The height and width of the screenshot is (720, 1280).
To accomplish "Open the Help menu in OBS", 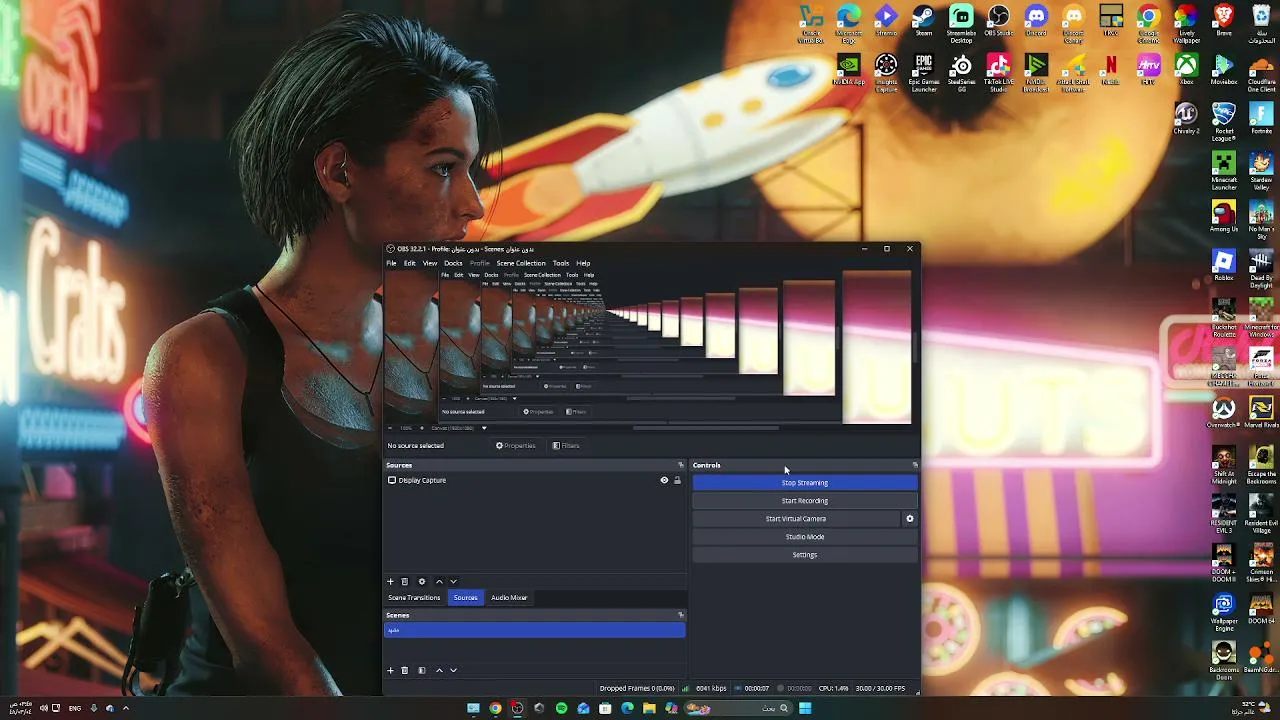I will (x=583, y=263).
